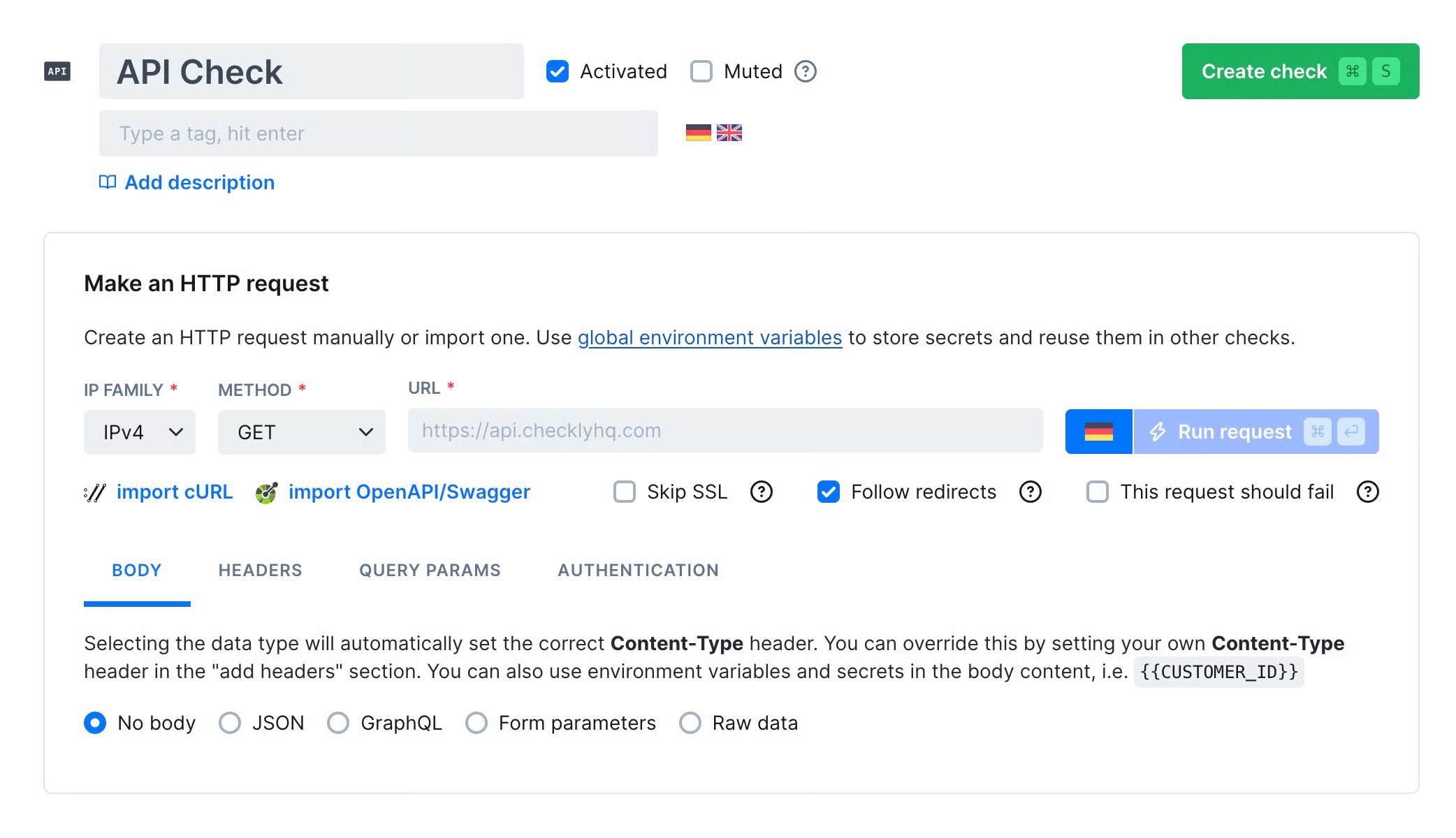Expand the GET method dropdown
Image resolution: width=1456 pixels, height=838 pixels.
point(302,432)
